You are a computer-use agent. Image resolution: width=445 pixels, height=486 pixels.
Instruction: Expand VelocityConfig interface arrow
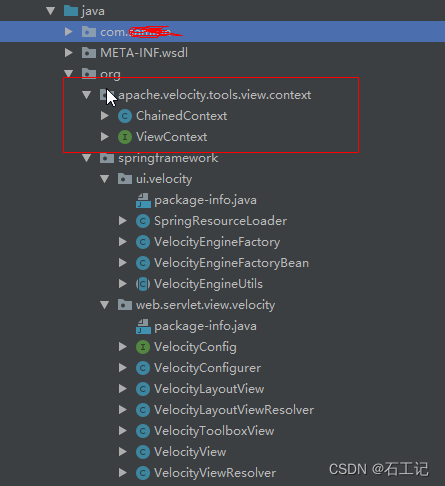pos(123,347)
